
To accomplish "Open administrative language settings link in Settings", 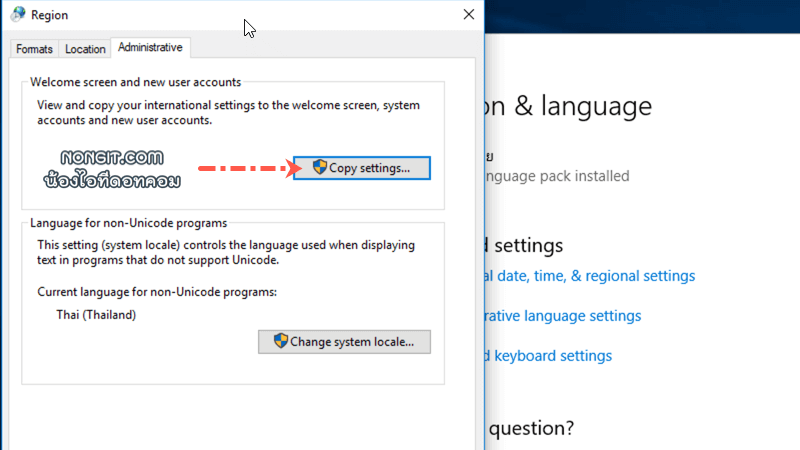I will 563,316.
